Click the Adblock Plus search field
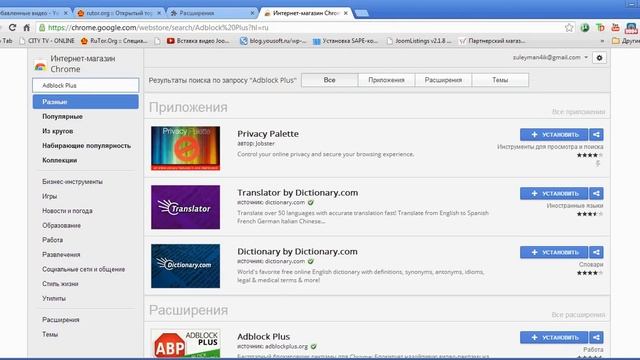Viewport: 640px width, 360px height. 86,85
